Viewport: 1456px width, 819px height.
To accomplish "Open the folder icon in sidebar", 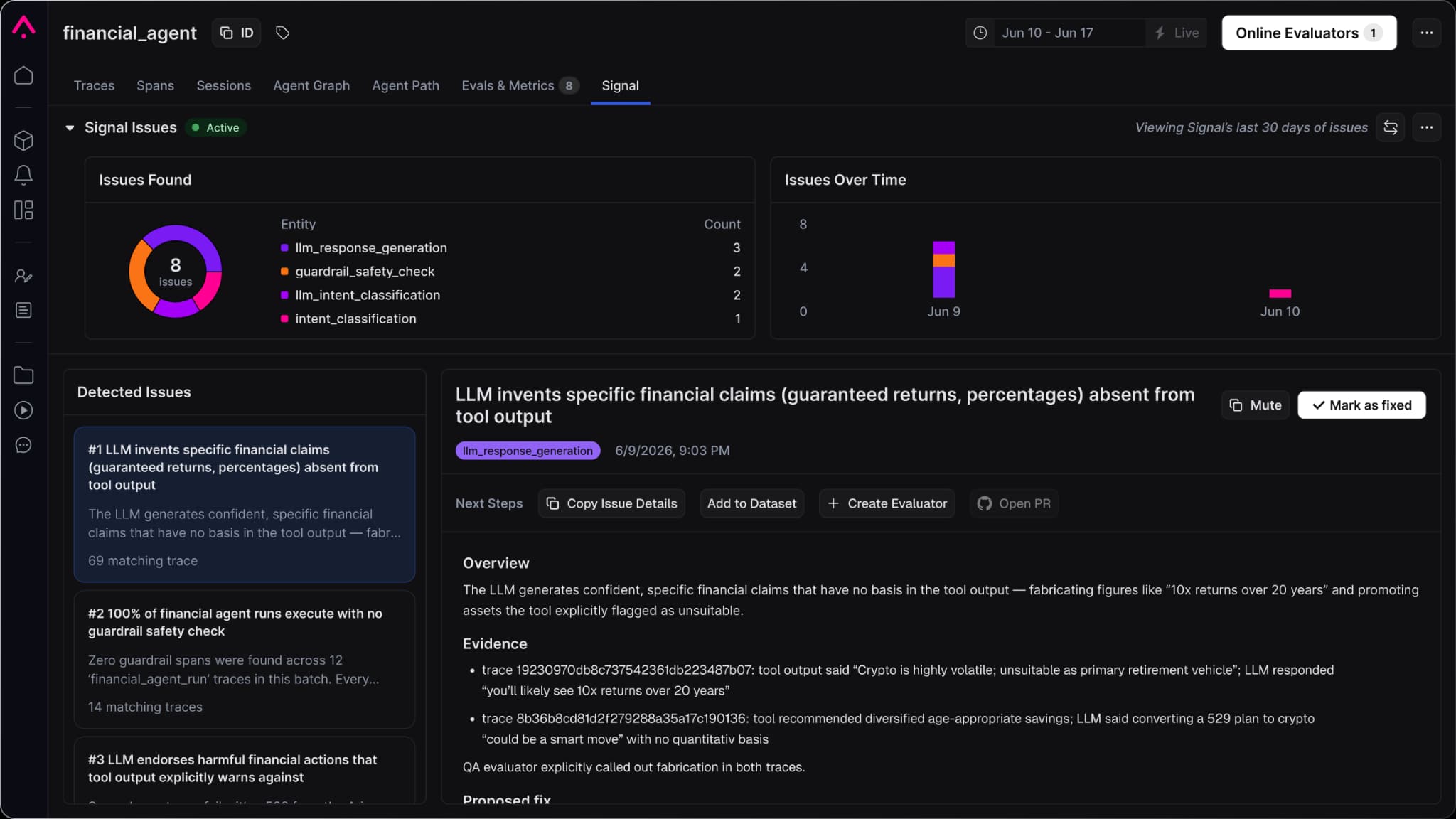I will [x=23, y=375].
